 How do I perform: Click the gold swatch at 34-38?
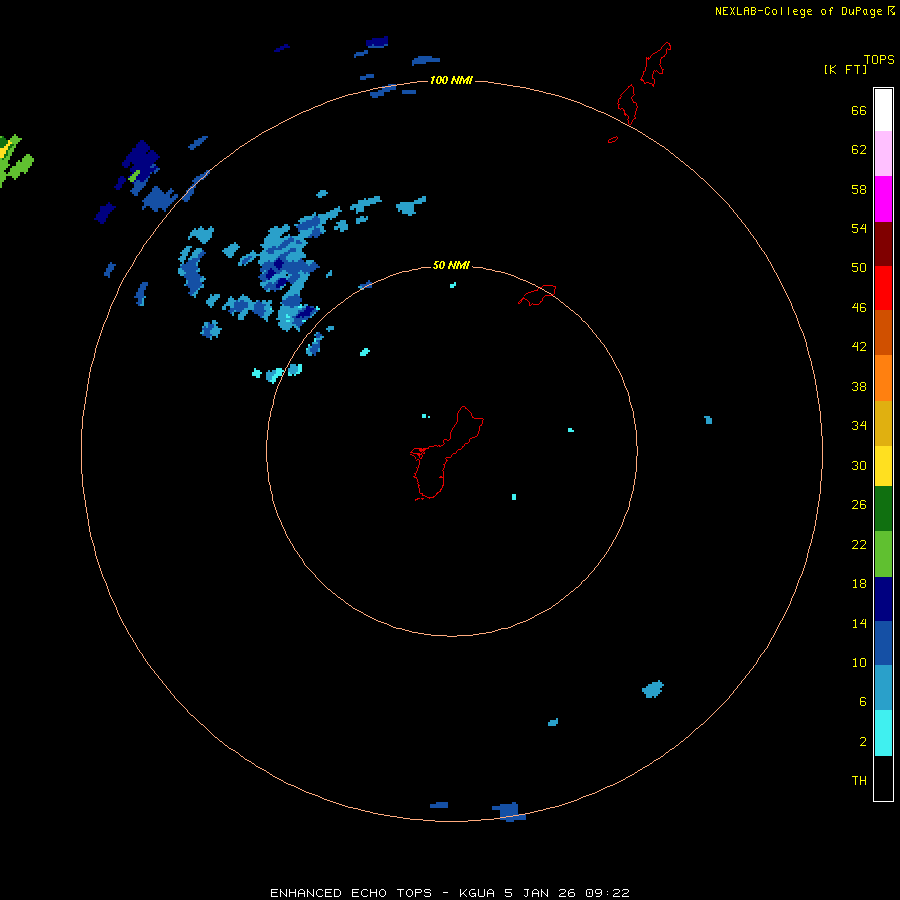(x=883, y=423)
